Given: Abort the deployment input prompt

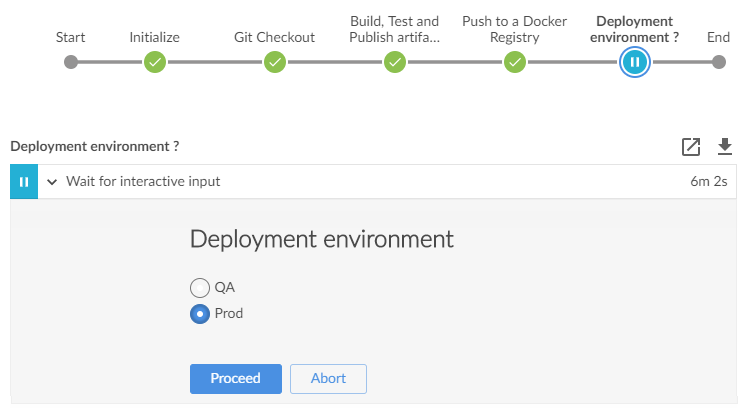Looking at the screenshot, I should [328, 379].
